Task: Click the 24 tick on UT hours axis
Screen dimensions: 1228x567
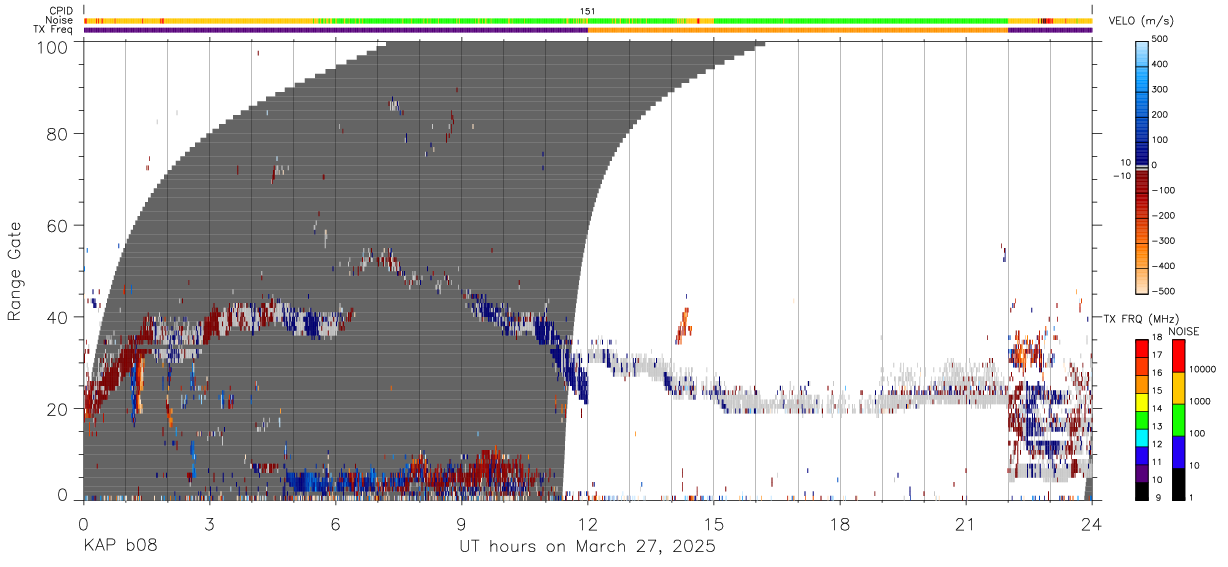Action: coord(1092,524)
